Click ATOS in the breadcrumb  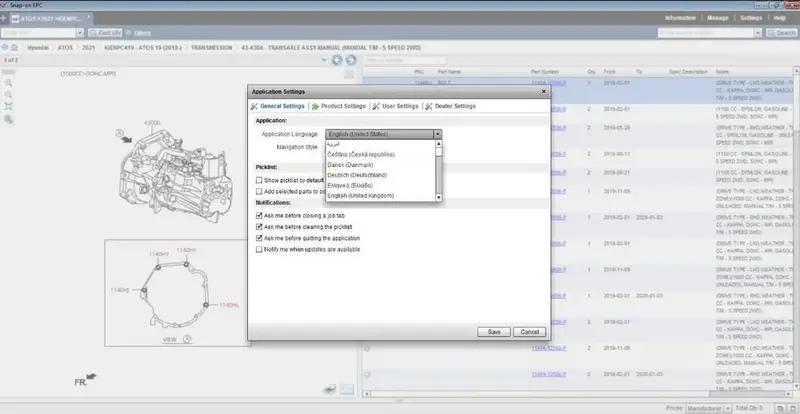(x=65, y=47)
